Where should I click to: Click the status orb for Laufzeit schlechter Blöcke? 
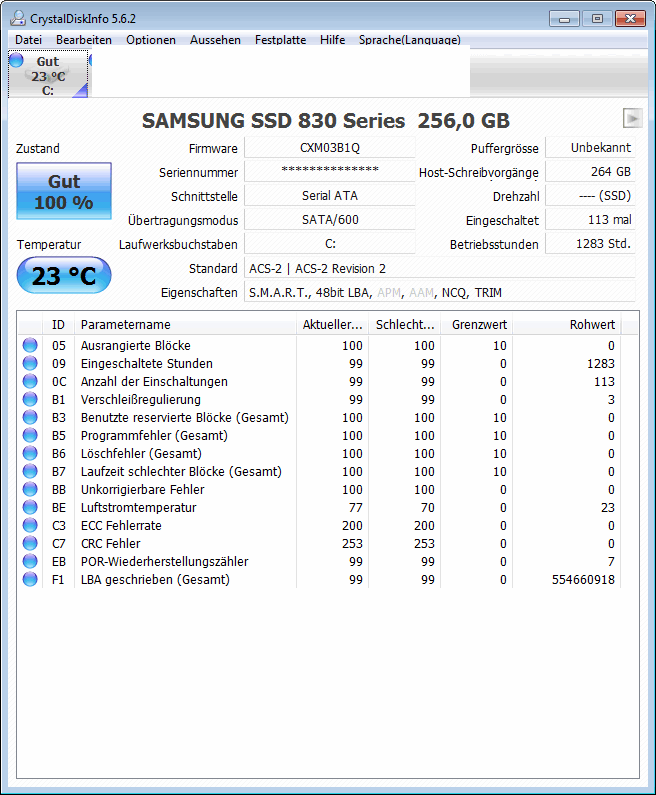[30, 471]
